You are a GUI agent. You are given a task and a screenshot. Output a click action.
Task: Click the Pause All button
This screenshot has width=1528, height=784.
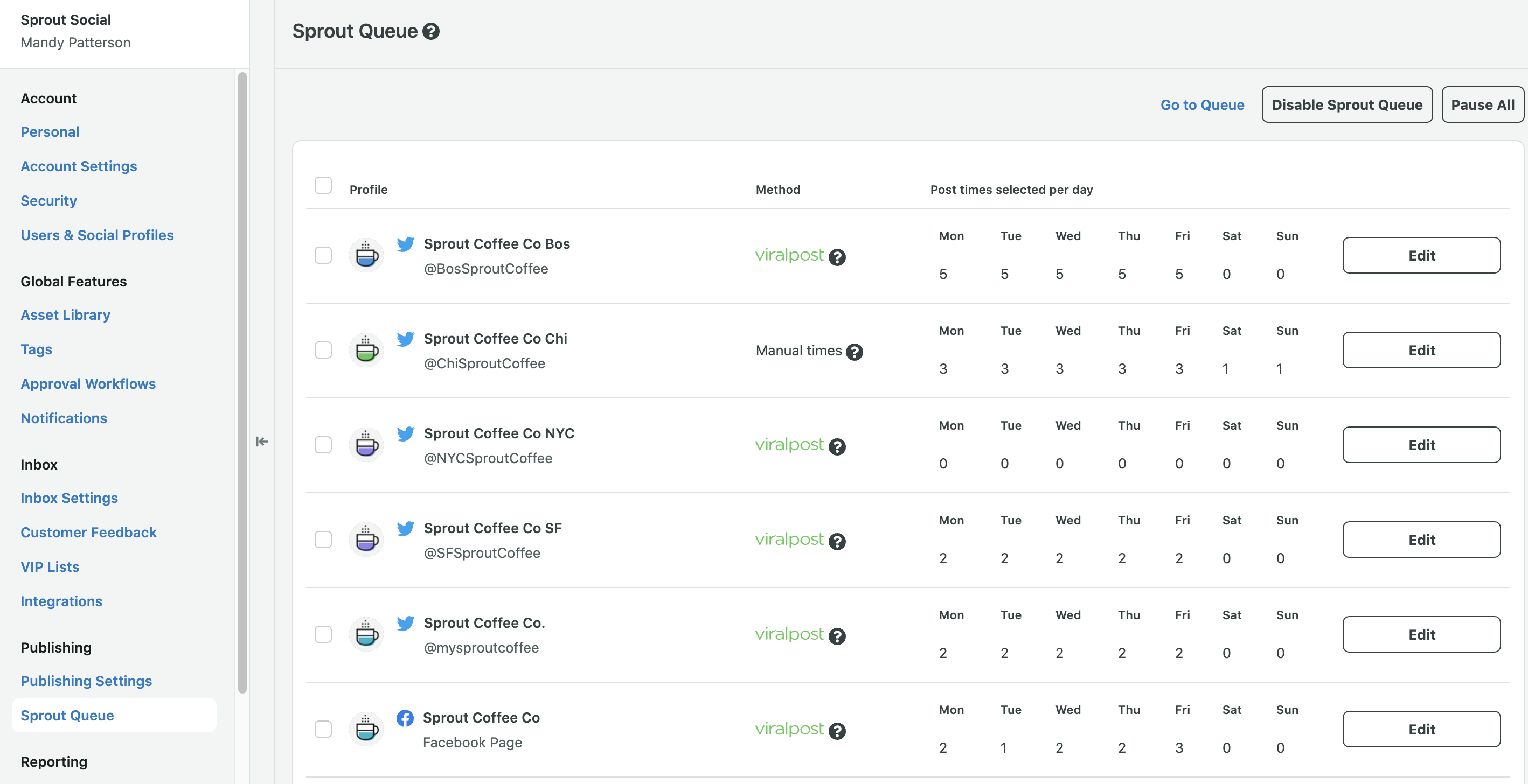pyautogui.click(x=1482, y=105)
